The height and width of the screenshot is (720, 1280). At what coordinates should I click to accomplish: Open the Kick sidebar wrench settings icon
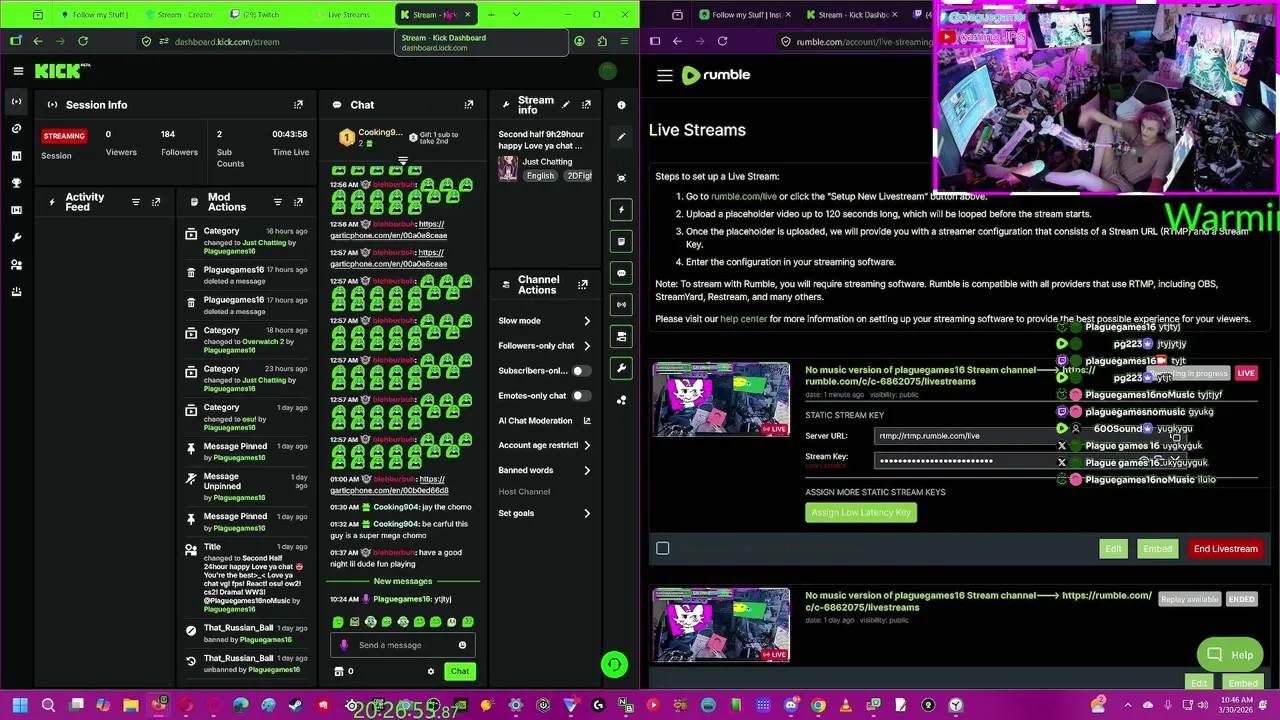click(16, 237)
